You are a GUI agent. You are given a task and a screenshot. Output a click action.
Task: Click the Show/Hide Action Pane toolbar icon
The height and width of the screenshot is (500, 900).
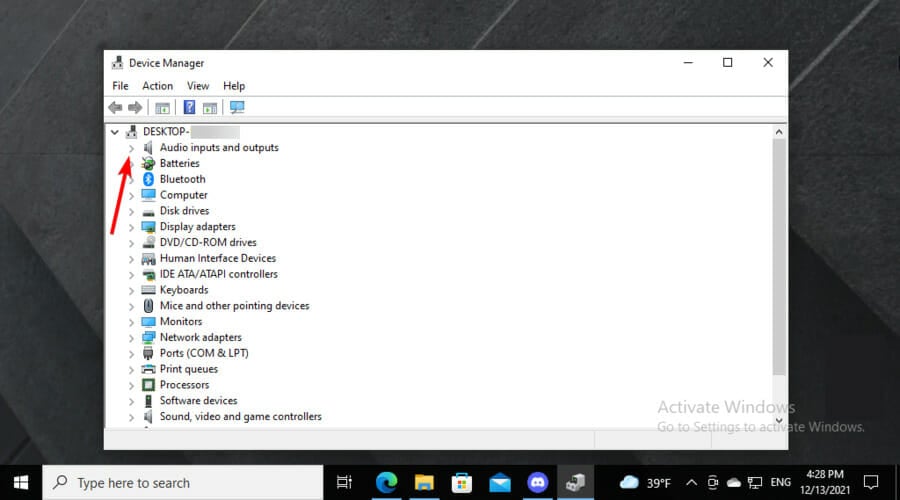[210, 107]
